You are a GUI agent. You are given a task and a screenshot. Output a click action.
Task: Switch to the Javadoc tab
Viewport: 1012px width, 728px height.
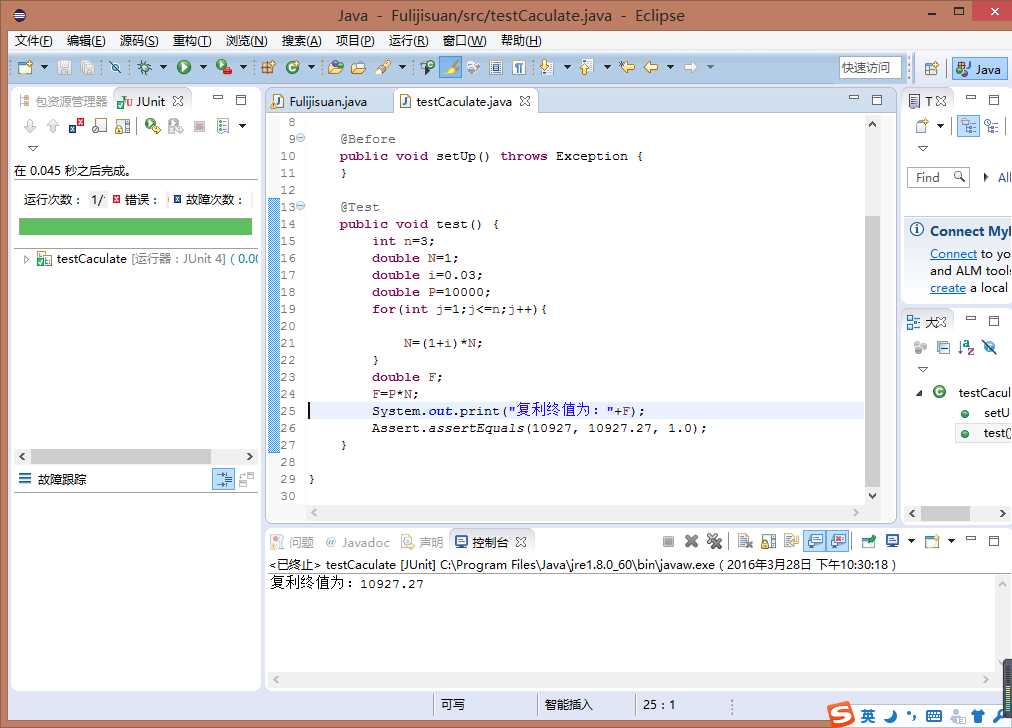pos(358,542)
